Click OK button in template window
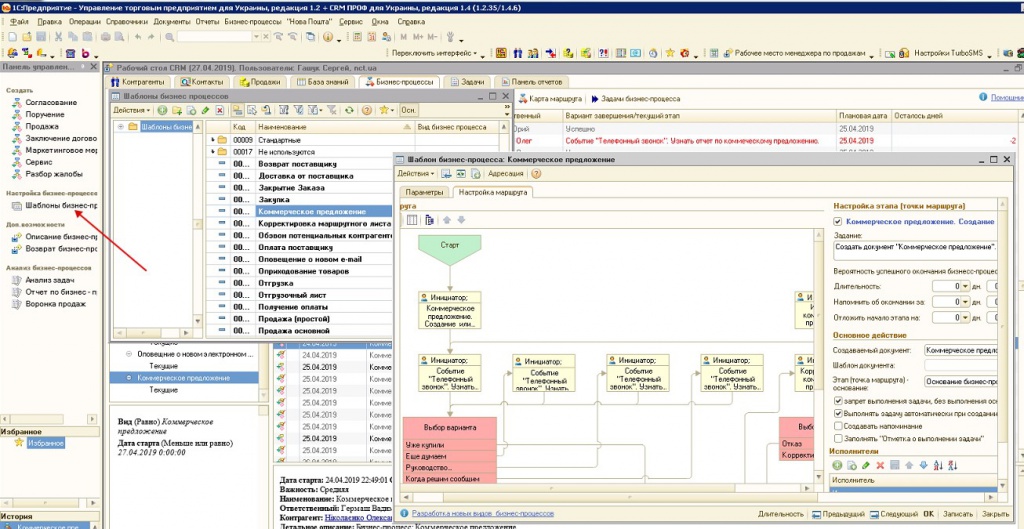Viewport: 1024px width, 529px height. click(929, 515)
